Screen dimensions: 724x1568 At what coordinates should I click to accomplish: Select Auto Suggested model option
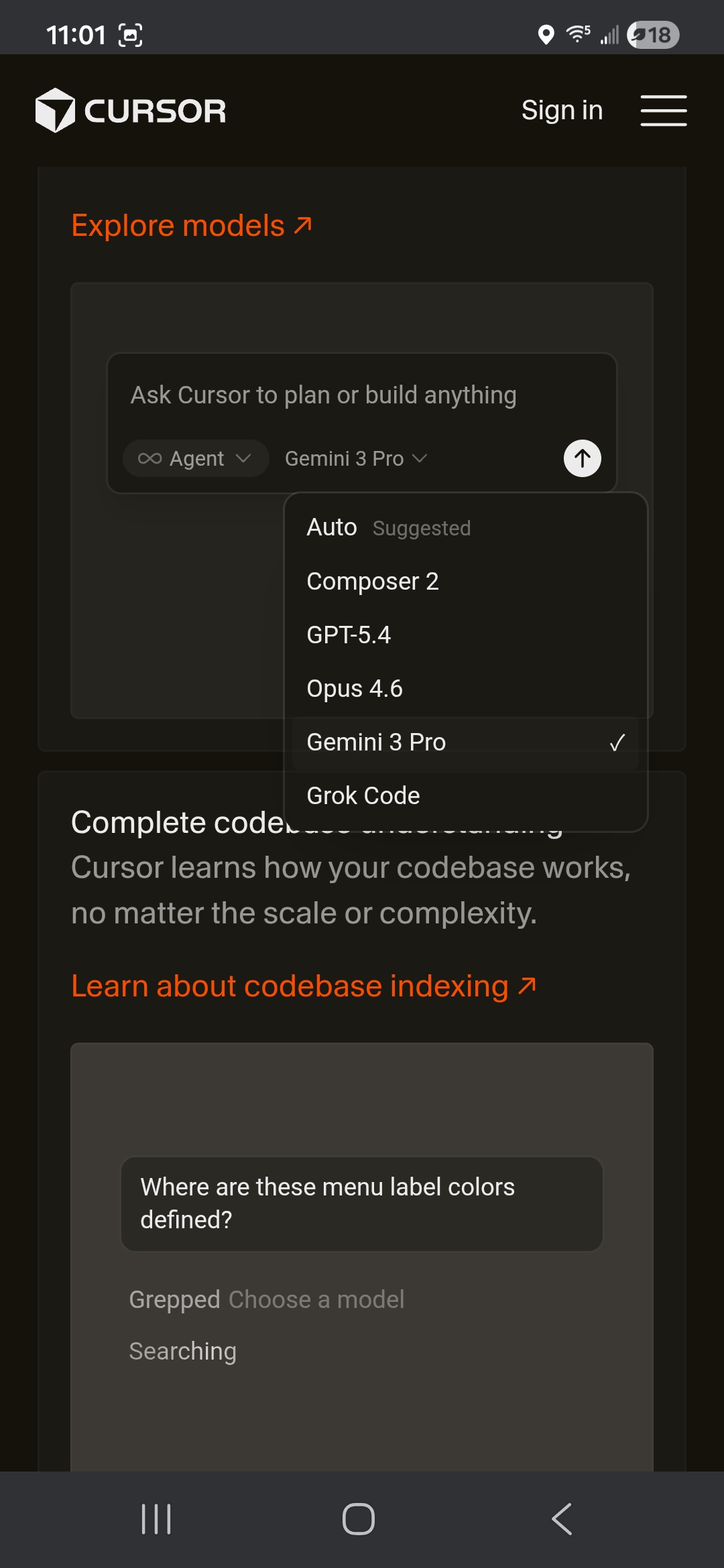[466, 528]
